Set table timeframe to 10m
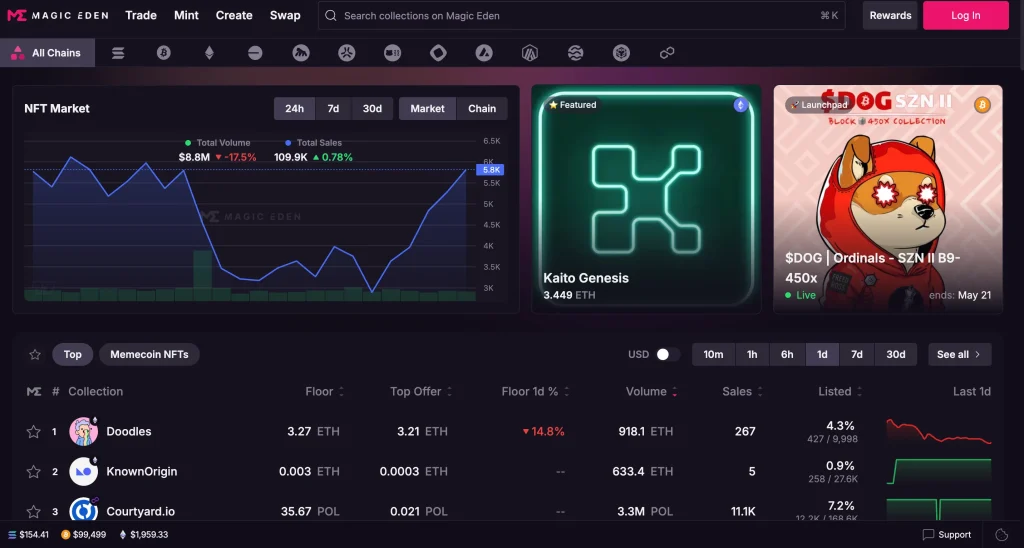1024x548 pixels. pyautogui.click(x=713, y=354)
